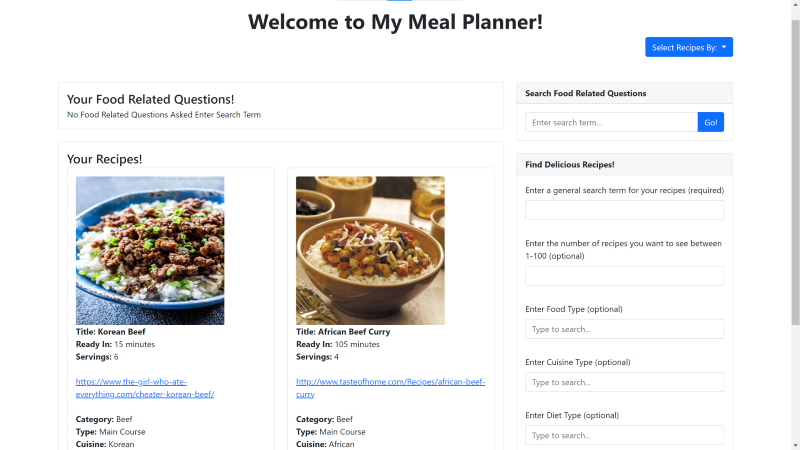
Task: Click the Find Delicious Recipes! panel header
Action: [624, 164]
